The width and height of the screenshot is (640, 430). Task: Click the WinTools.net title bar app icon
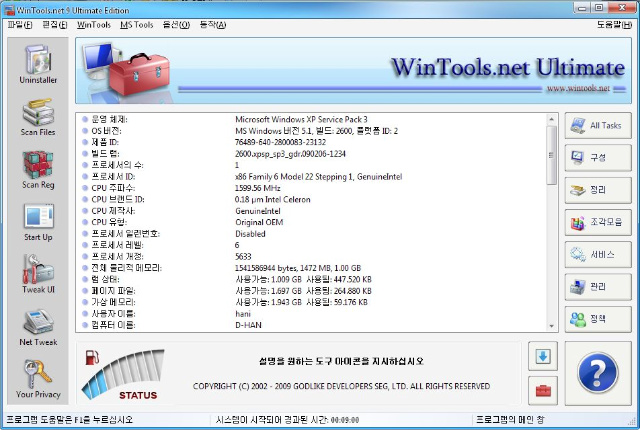(9, 10)
